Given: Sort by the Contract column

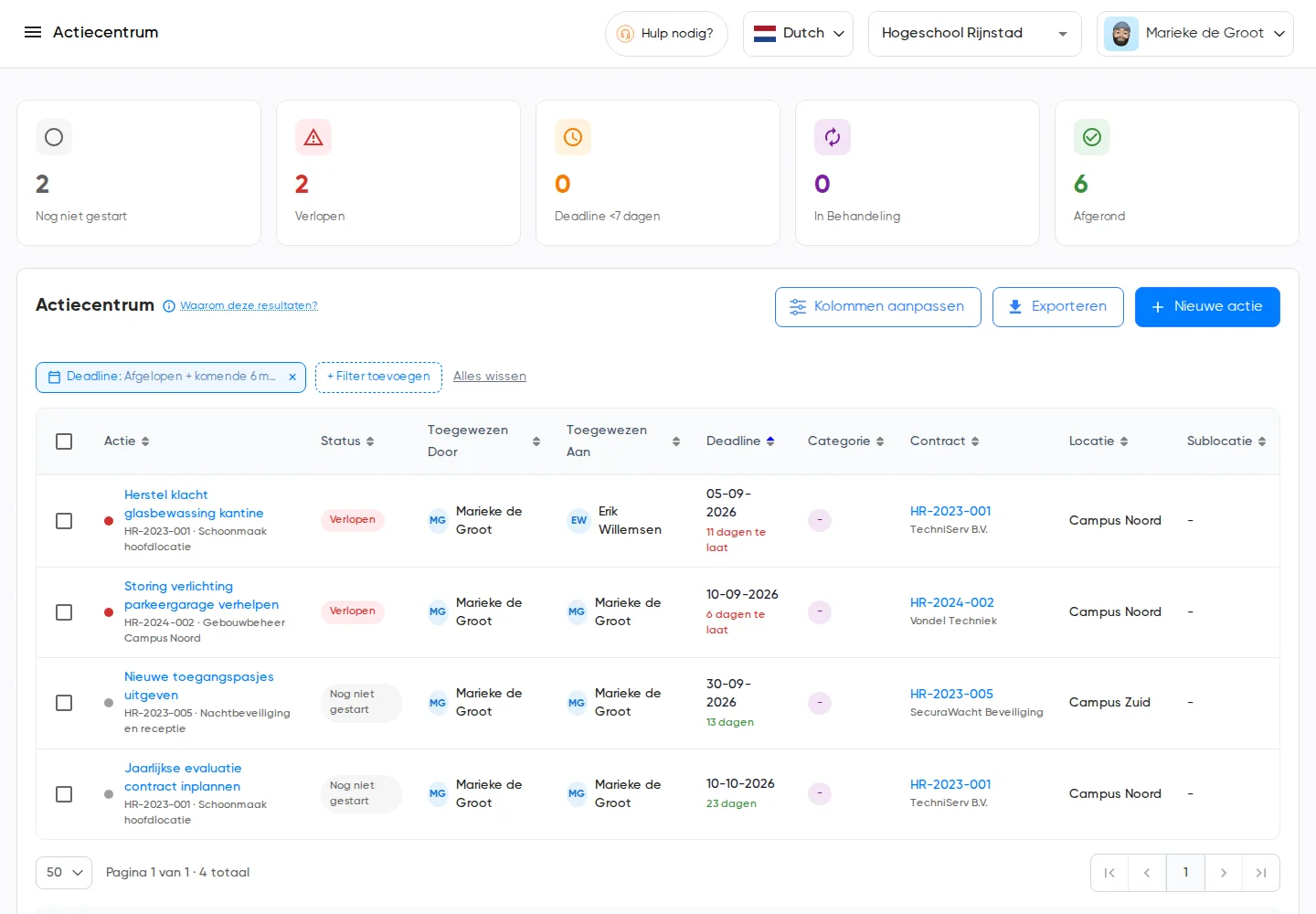Looking at the screenshot, I should coord(975,441).
